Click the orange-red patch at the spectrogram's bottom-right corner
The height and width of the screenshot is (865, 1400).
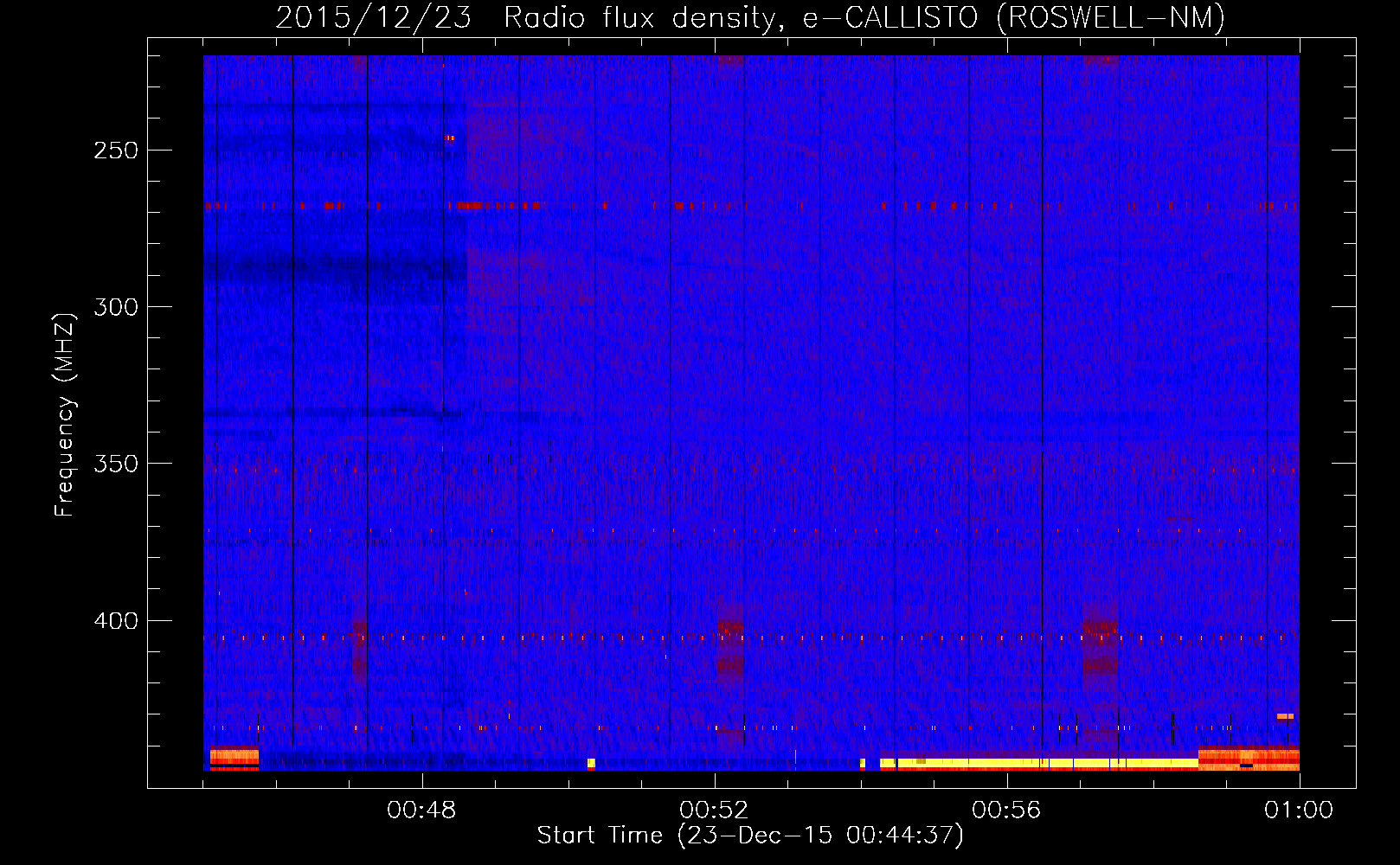pos(1249,759)
